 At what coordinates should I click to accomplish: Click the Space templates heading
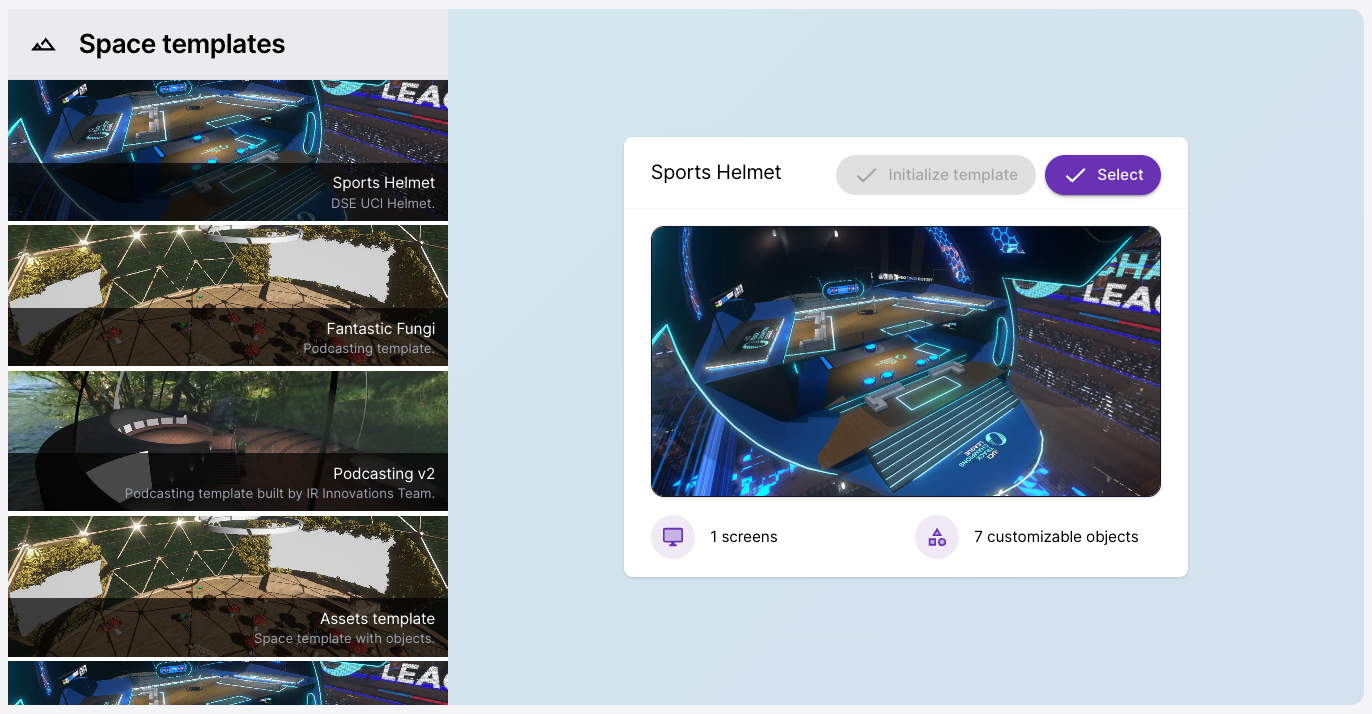click(x=182, y=44)
